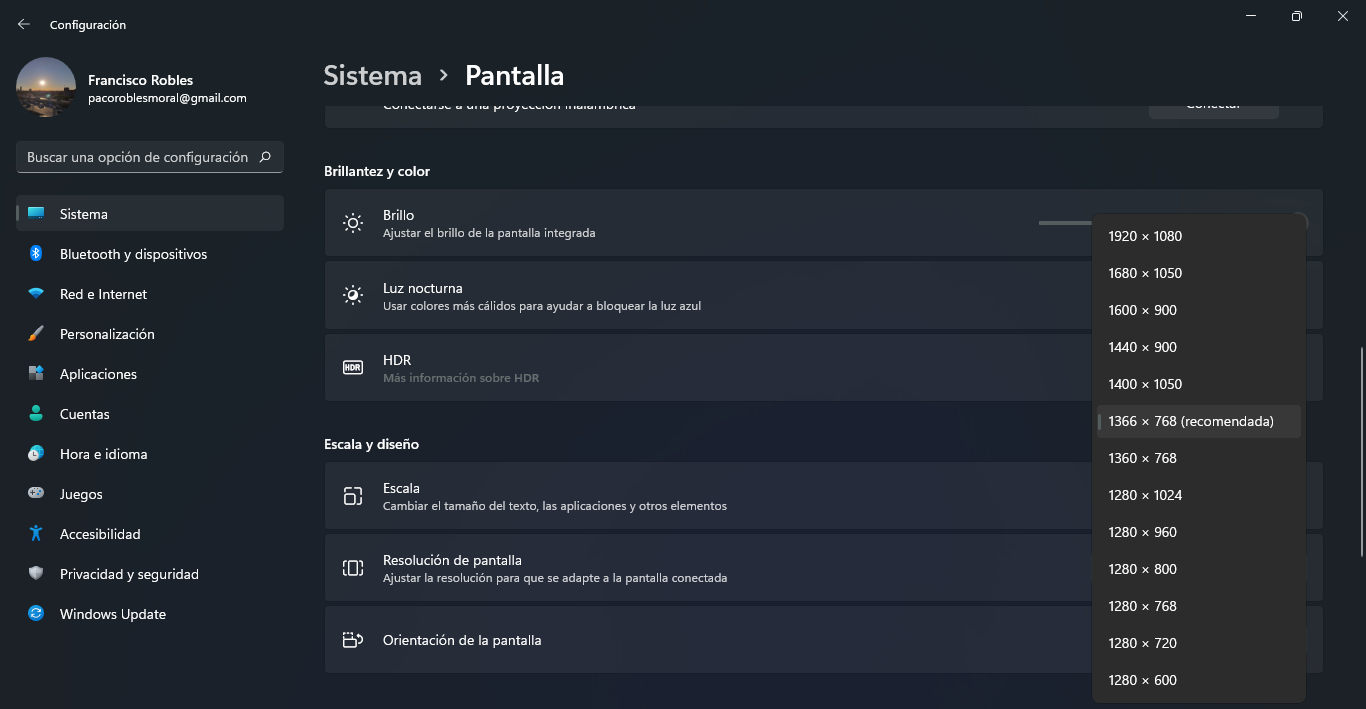
Task: Click the Francisco Robles profile picture
Action: pos(46,88)
